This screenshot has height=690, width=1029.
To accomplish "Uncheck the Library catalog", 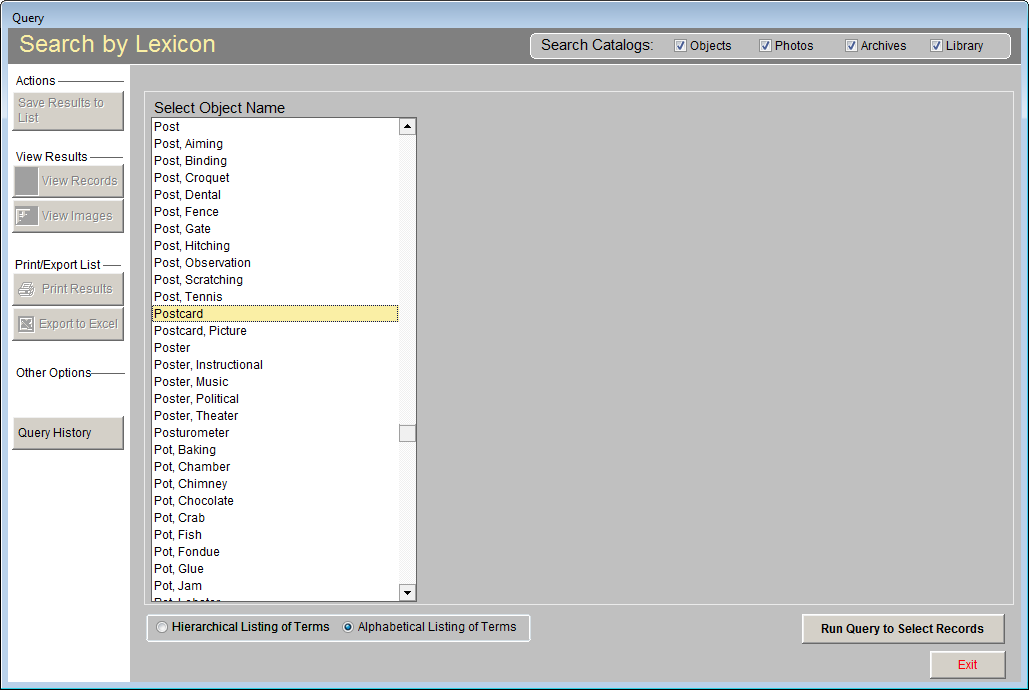I will pos(937,45).
